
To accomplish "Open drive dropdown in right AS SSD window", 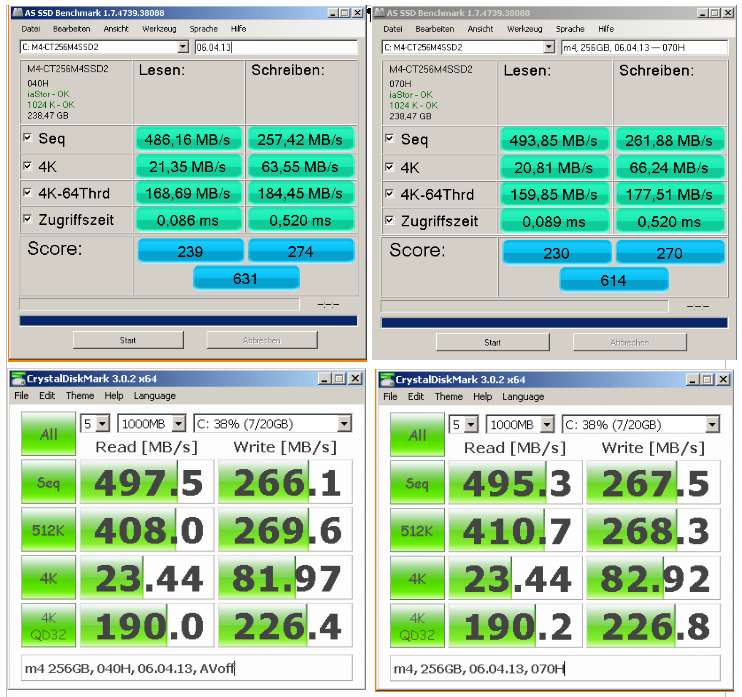I will tap(548, 47).
